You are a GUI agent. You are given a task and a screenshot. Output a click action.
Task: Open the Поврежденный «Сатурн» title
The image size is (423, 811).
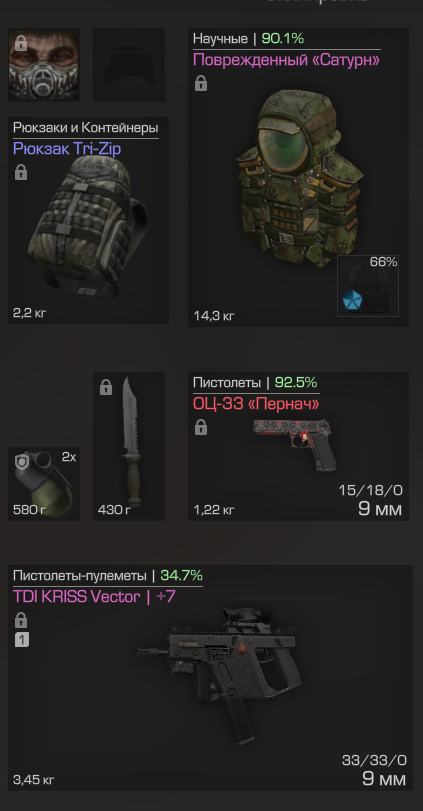click(286, 60)
